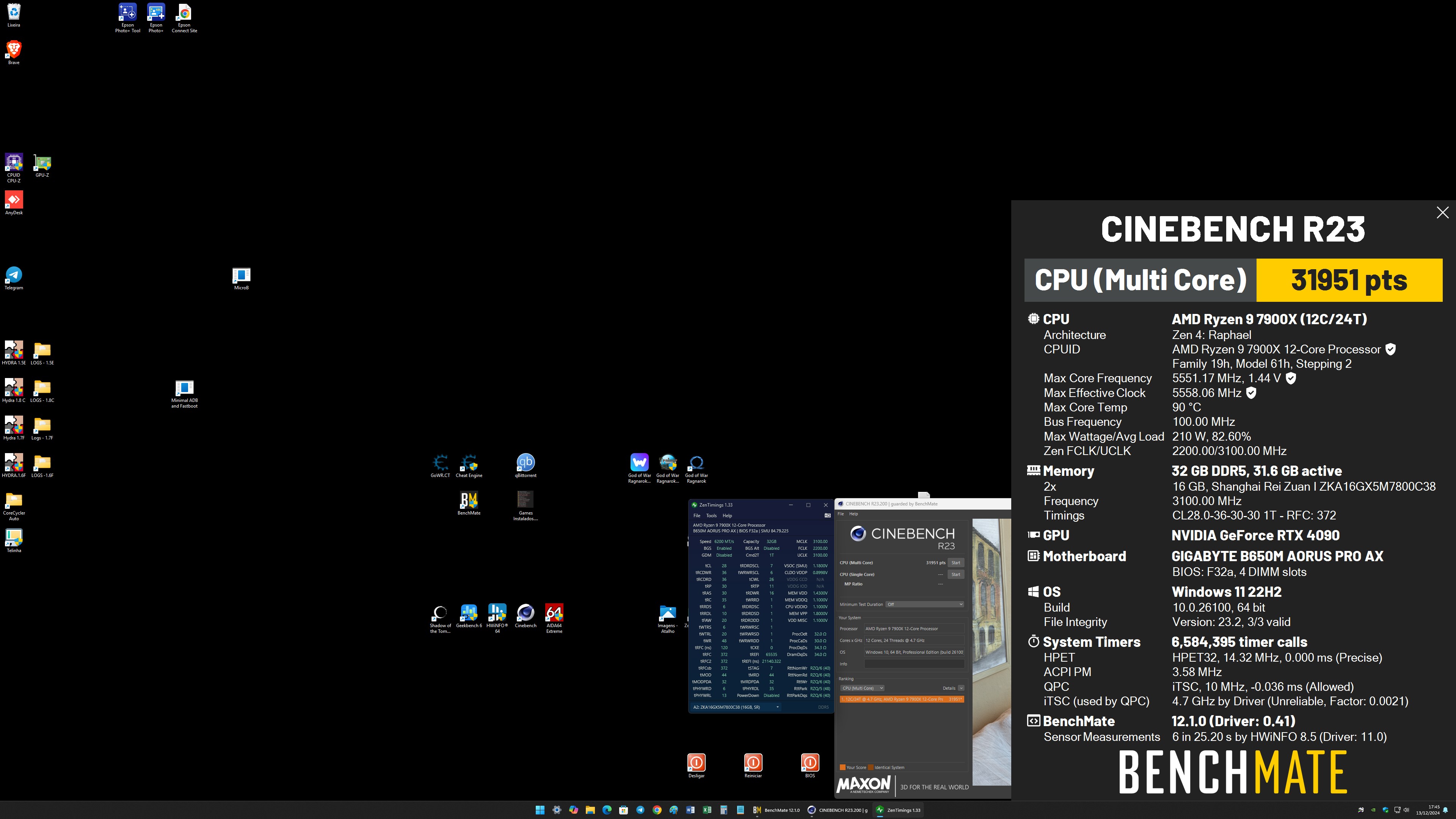Viewport: 1456px width, 819px height.
Task: Start the CPU (Single Core) test
Action: (956, 574)
